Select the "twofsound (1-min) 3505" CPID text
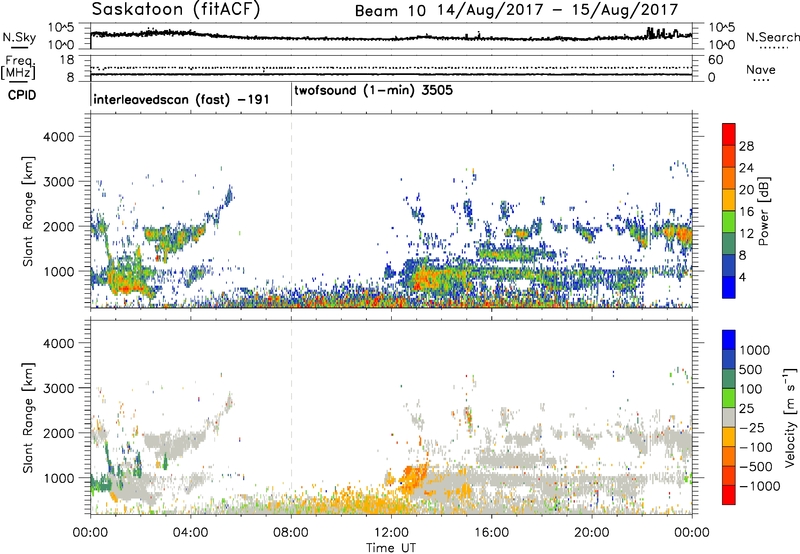This screenshot has height=554, width=800. [373, 90]
